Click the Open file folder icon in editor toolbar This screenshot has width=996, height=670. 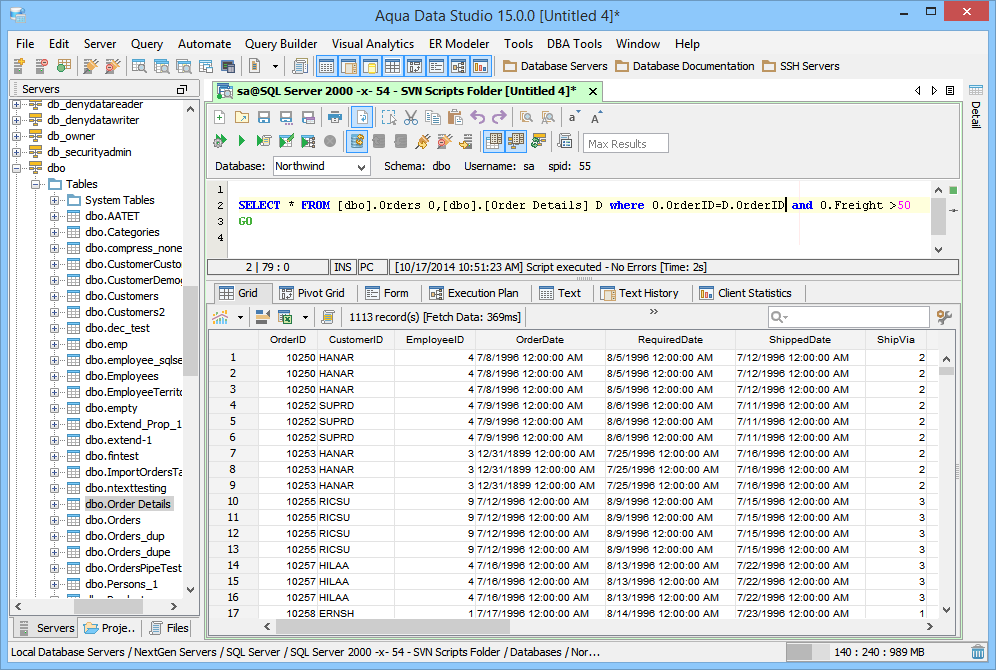coord(242,117)
